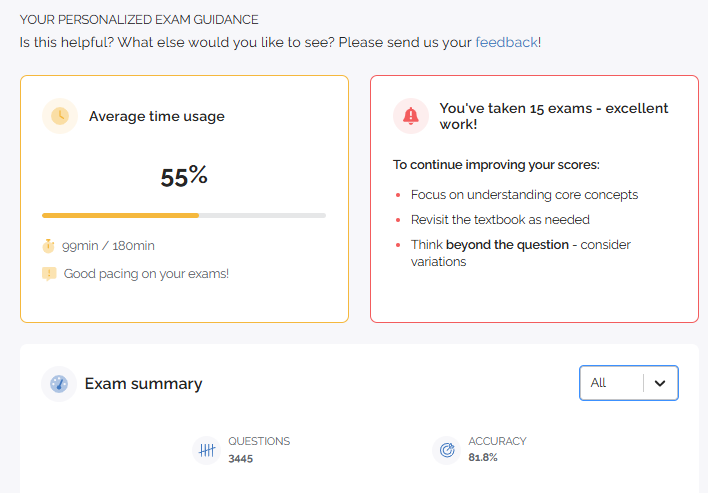Click the 3445 questions count

pos(241,458)
